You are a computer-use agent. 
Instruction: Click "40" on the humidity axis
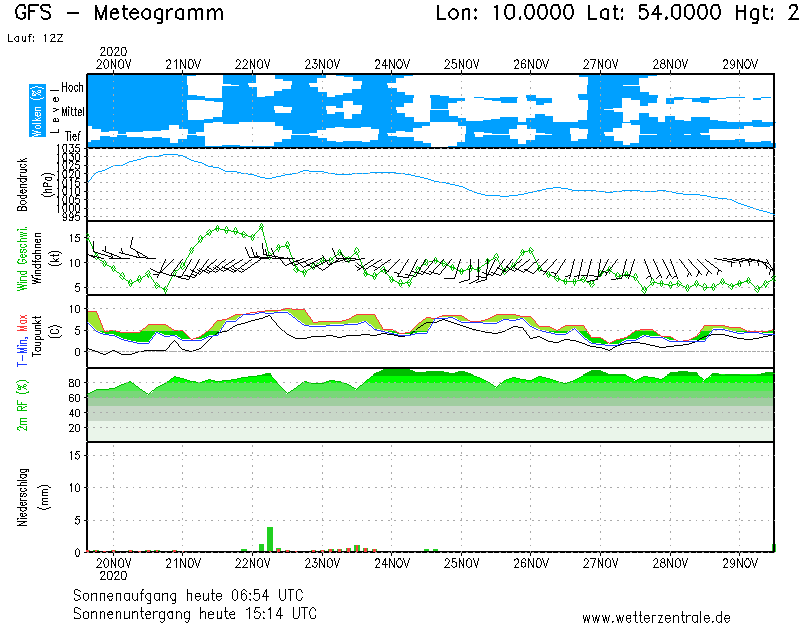[74, 413]
